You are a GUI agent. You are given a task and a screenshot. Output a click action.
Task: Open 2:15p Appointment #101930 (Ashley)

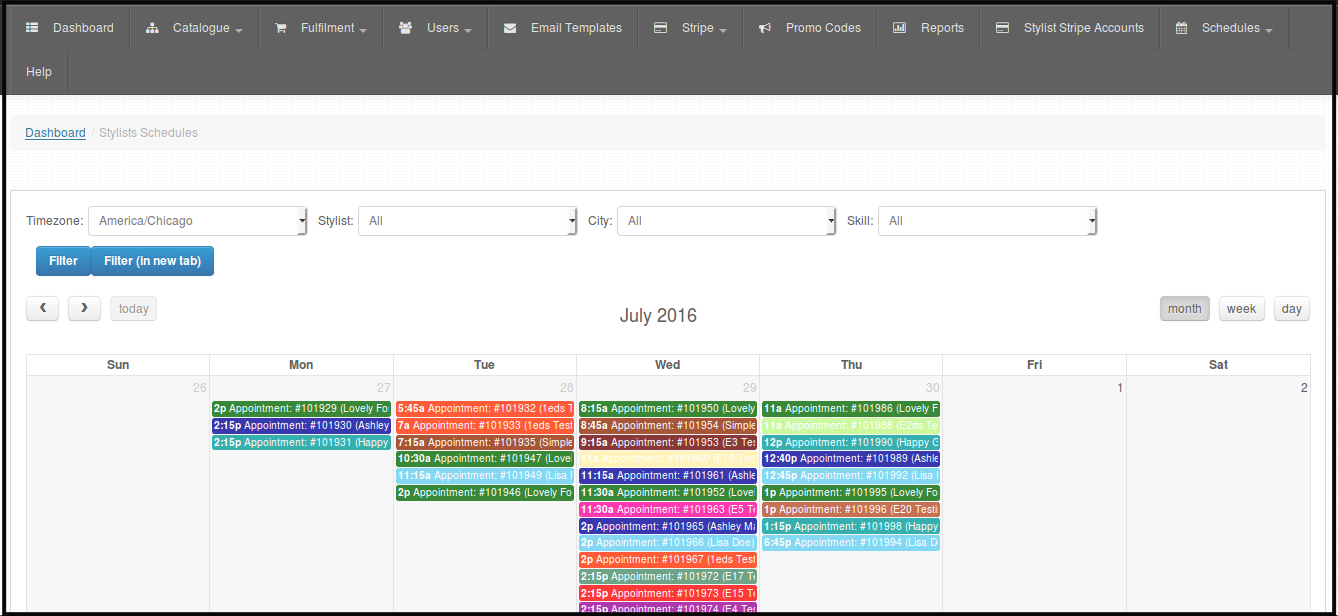(x=301, y=426)
